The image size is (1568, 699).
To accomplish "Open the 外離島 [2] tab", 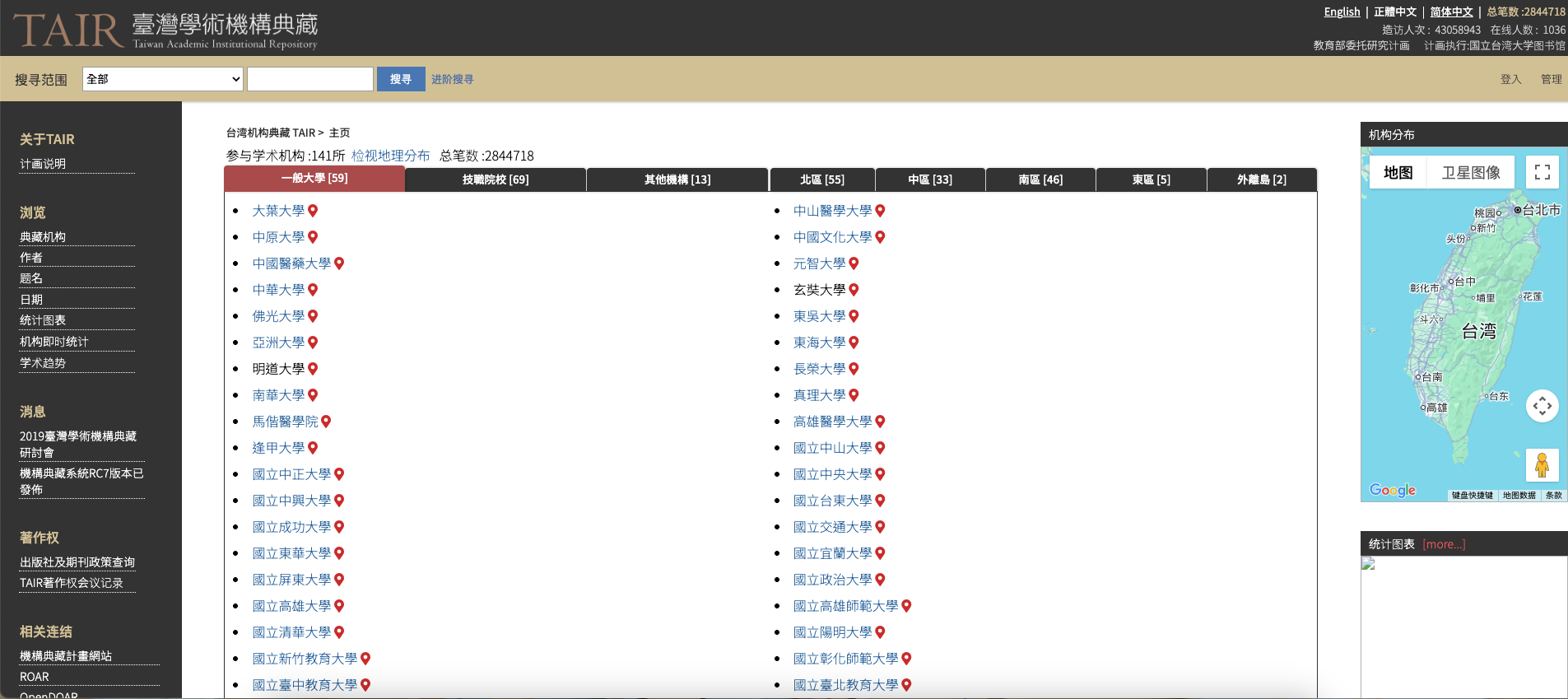I will [x=1261, y=179].
